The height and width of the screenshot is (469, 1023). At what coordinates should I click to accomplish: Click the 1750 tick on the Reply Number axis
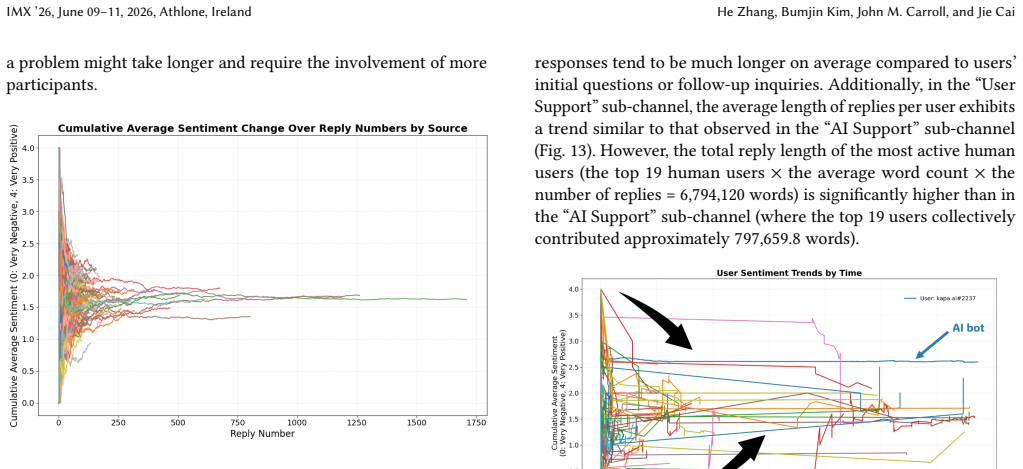pyautogui.click(x=476, y=422)
